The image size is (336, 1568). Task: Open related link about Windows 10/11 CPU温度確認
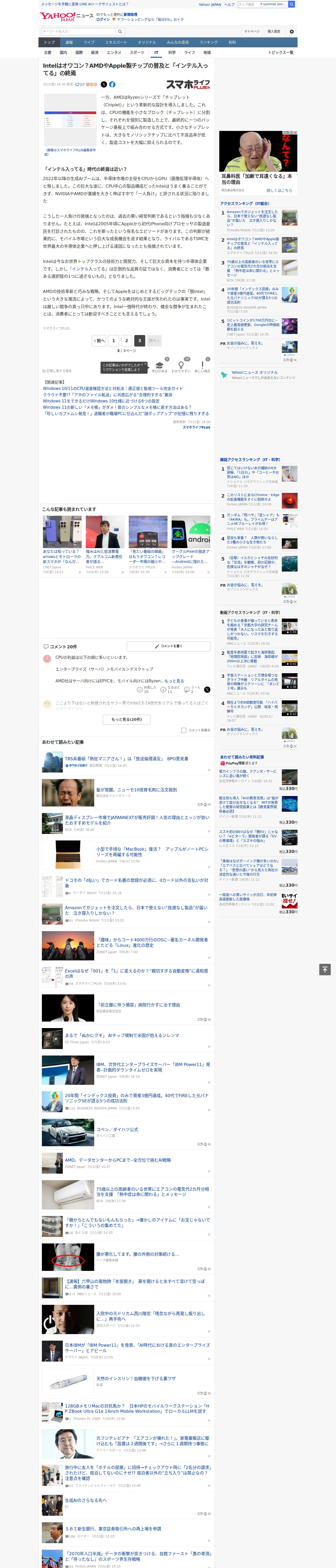click(113, 388)
